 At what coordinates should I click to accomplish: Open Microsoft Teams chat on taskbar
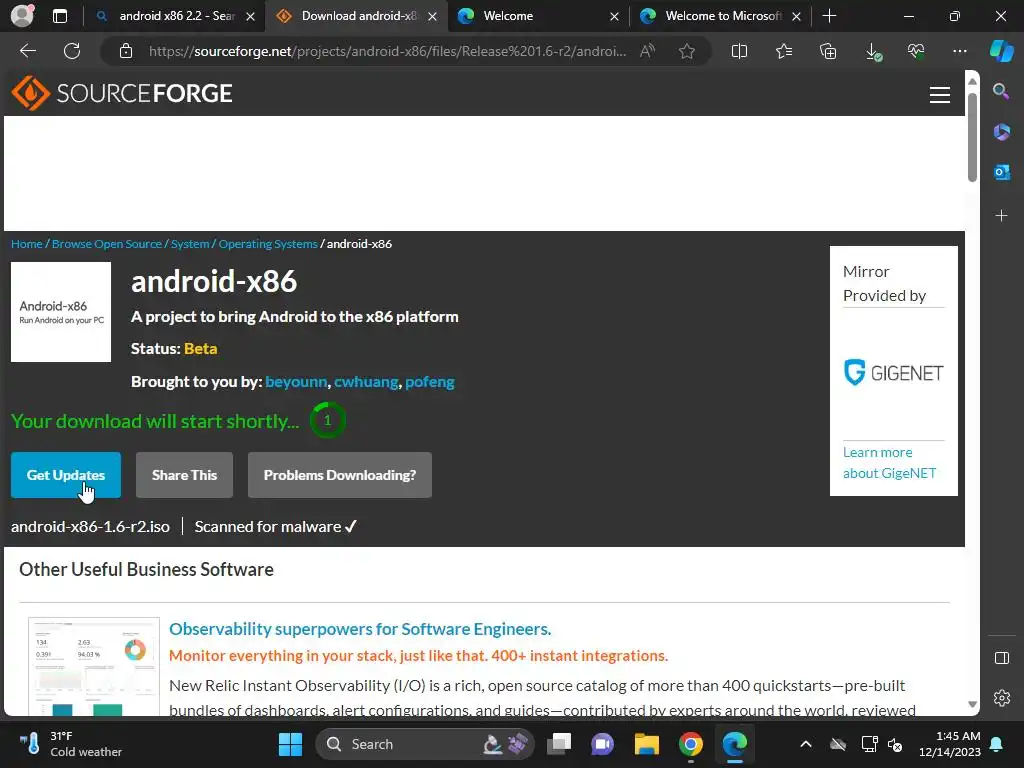tap(602, 744)
